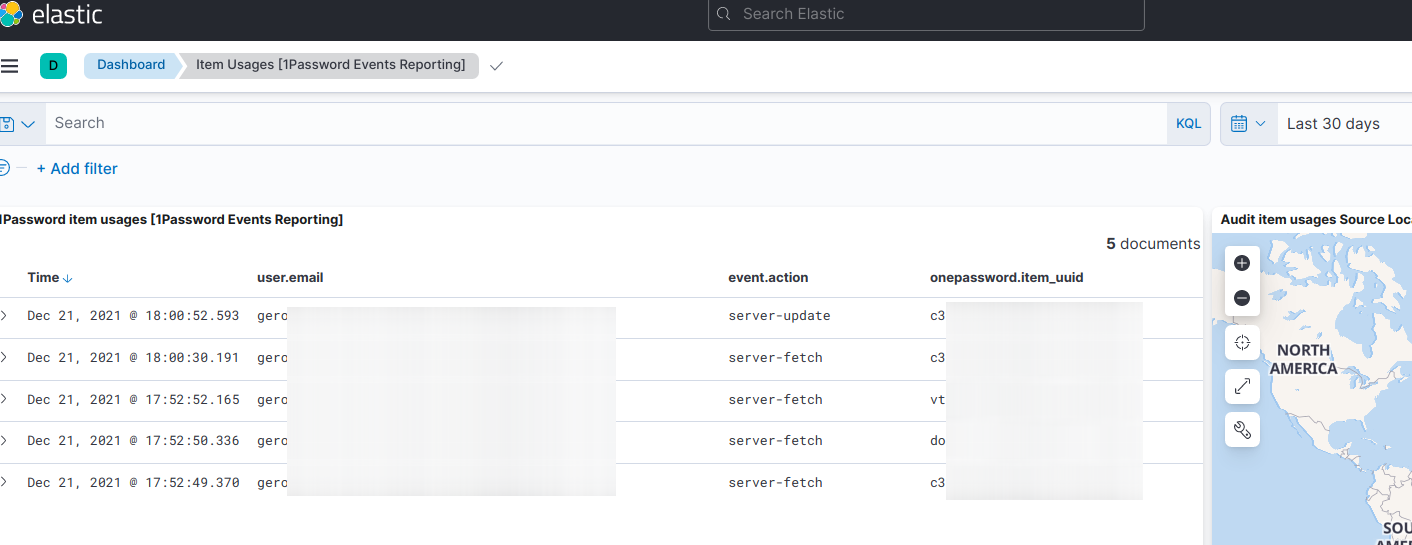Click server-fetch in the 17:52:49.370 row

(x=775, y=483)
